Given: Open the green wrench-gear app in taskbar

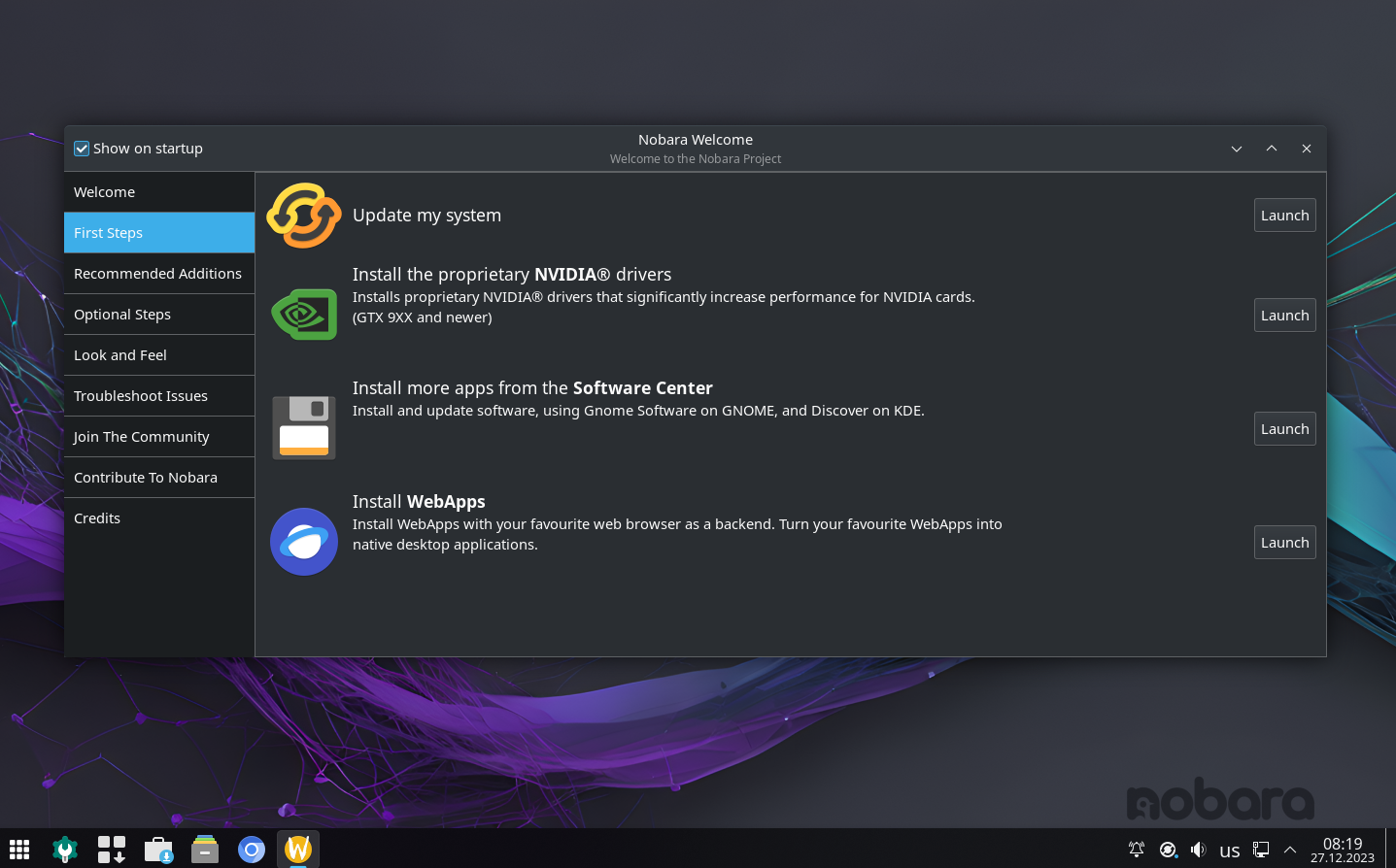Looking at the screenshot, I should click(65, 850).
